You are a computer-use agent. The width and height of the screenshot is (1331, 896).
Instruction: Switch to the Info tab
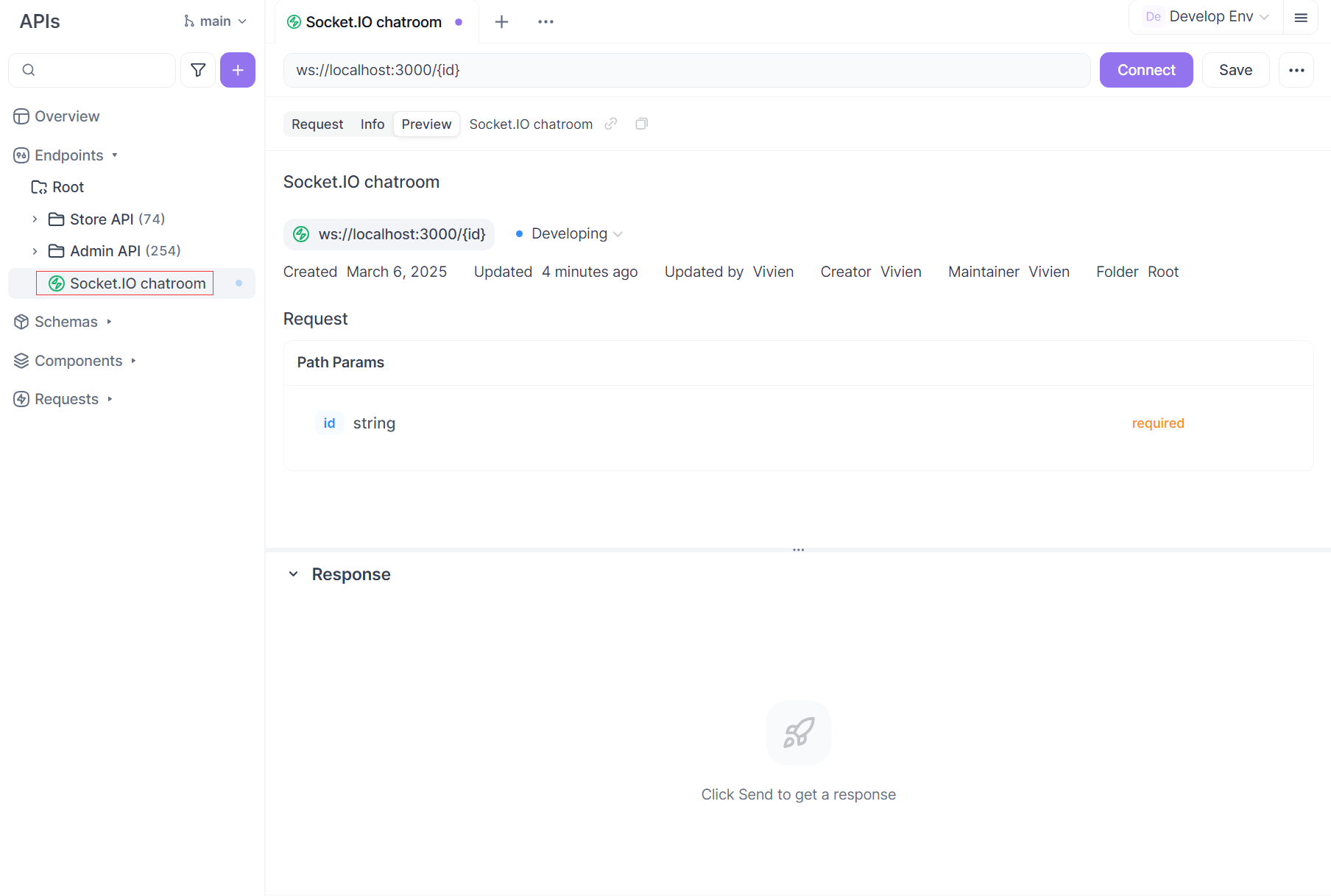[x=373, y=124]
